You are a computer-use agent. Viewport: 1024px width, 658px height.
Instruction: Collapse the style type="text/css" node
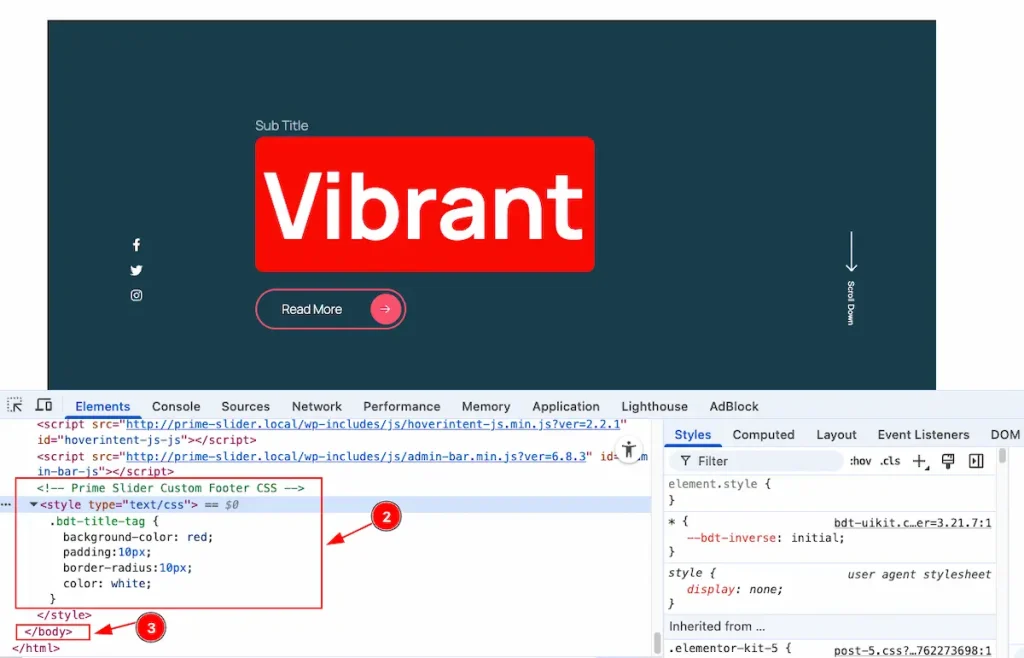click(x=33, y=505)
